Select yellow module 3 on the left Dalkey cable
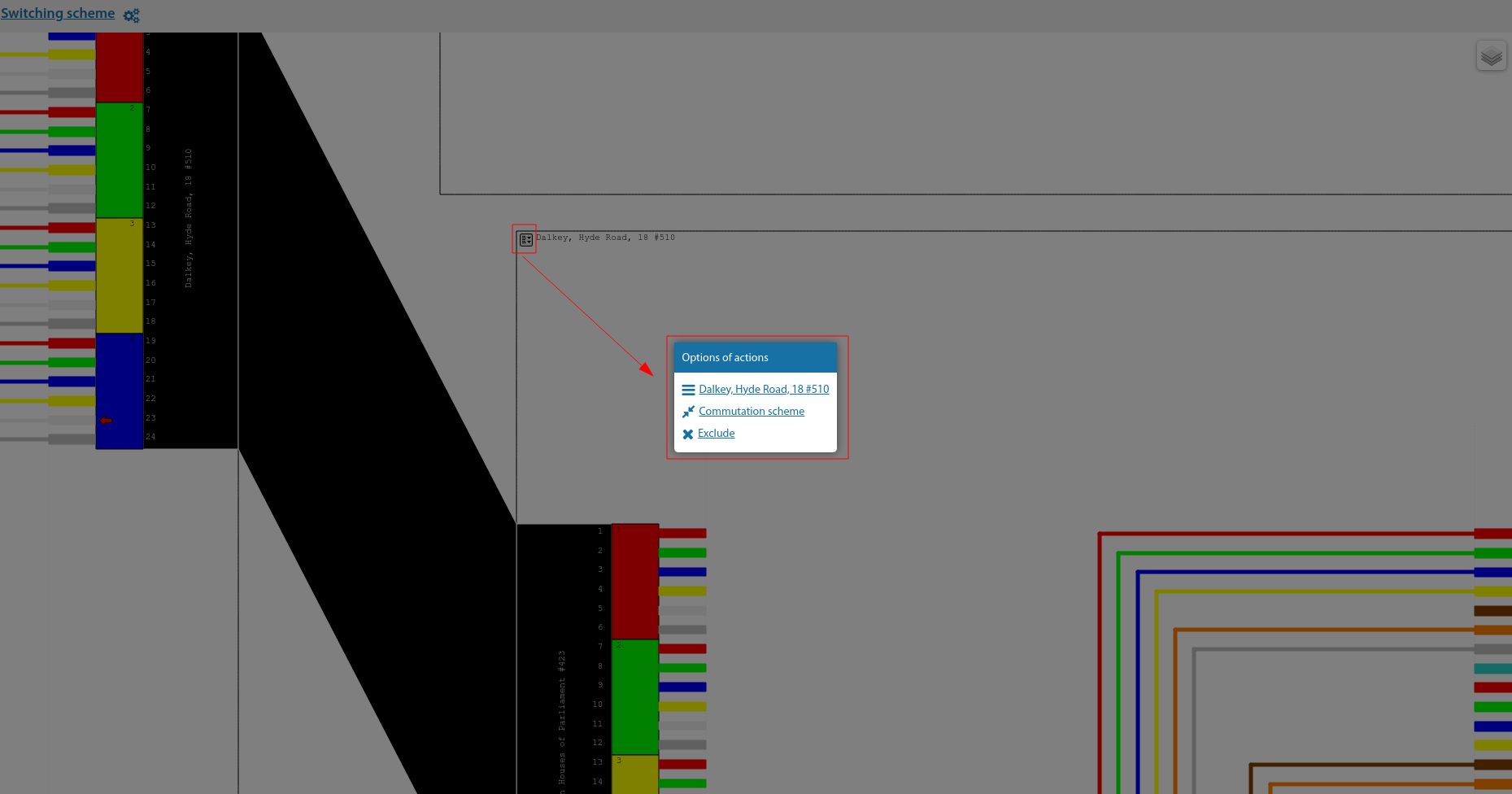Image resolution: width=1512 pixels, height=794 pixels. (x=119, y=276)
